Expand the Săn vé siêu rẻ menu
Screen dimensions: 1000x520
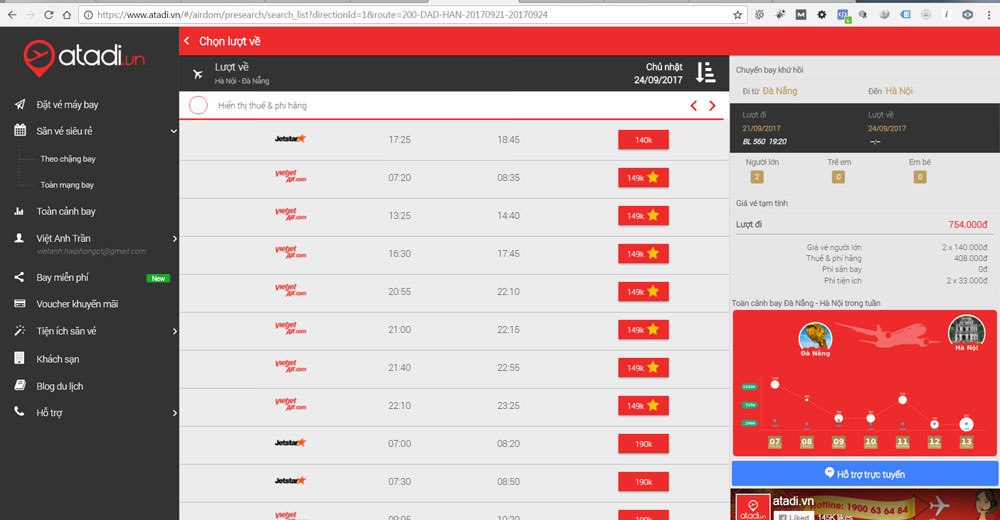point(173,131)
